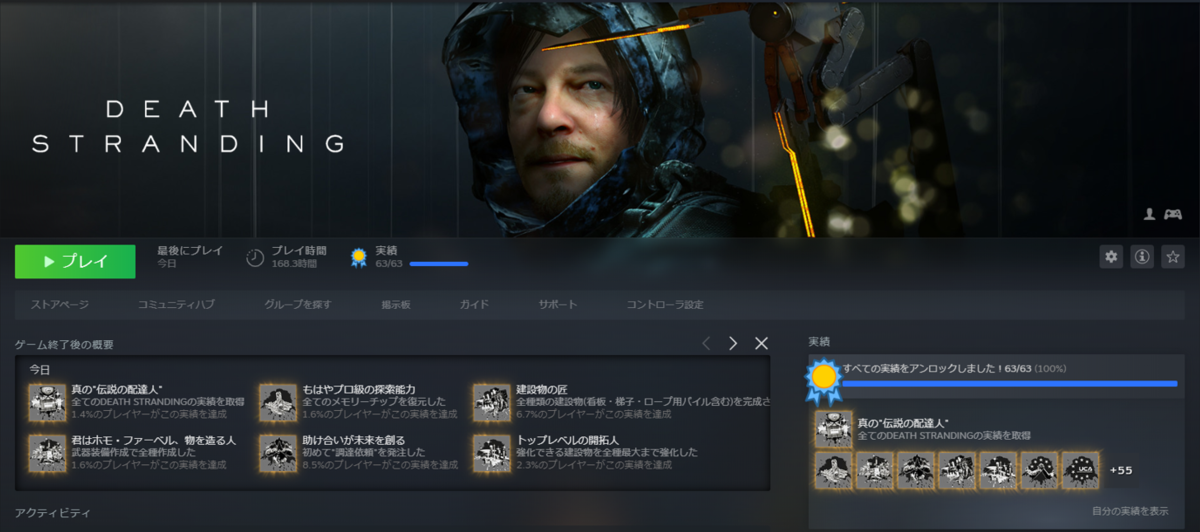Go to next summary with right chevron
Viewport: 1200px width, 532px height.
click(x=733, y=343)
